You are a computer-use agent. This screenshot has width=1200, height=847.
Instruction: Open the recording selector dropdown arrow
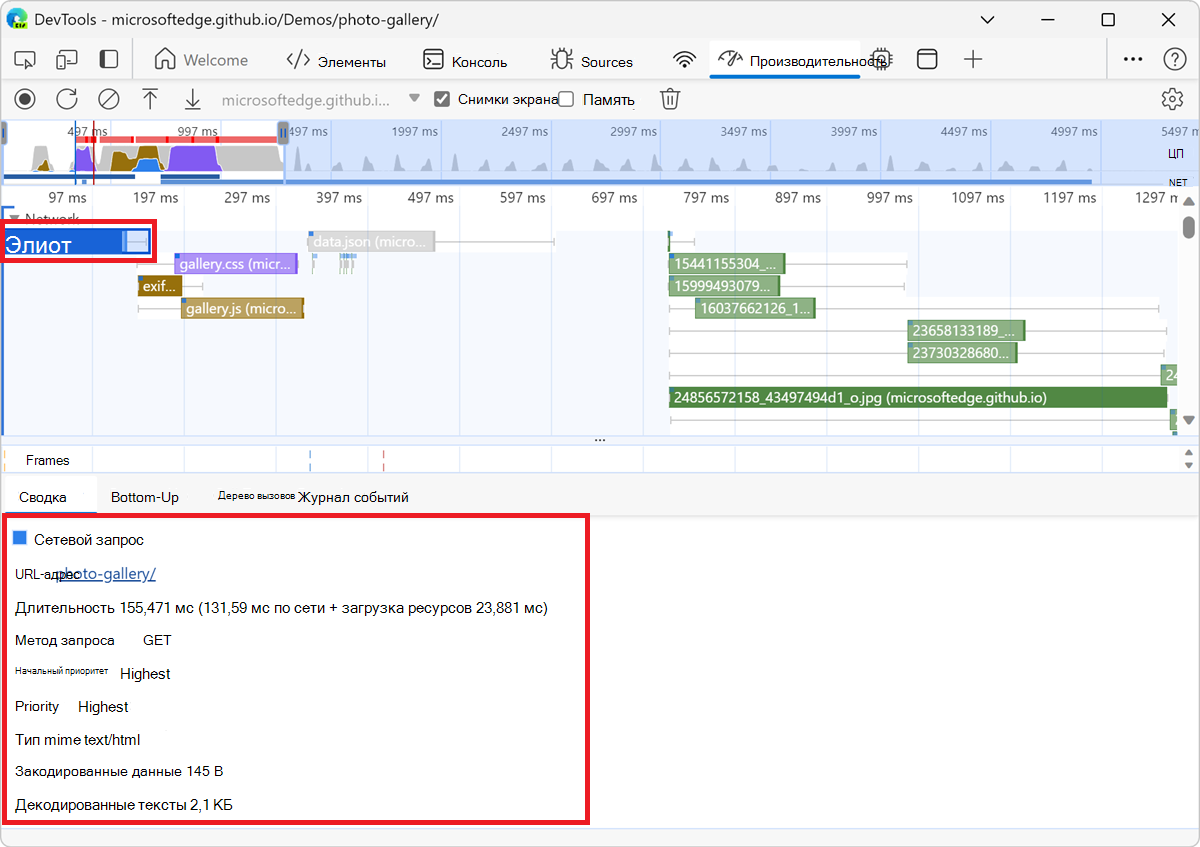(x=414, y=99)
